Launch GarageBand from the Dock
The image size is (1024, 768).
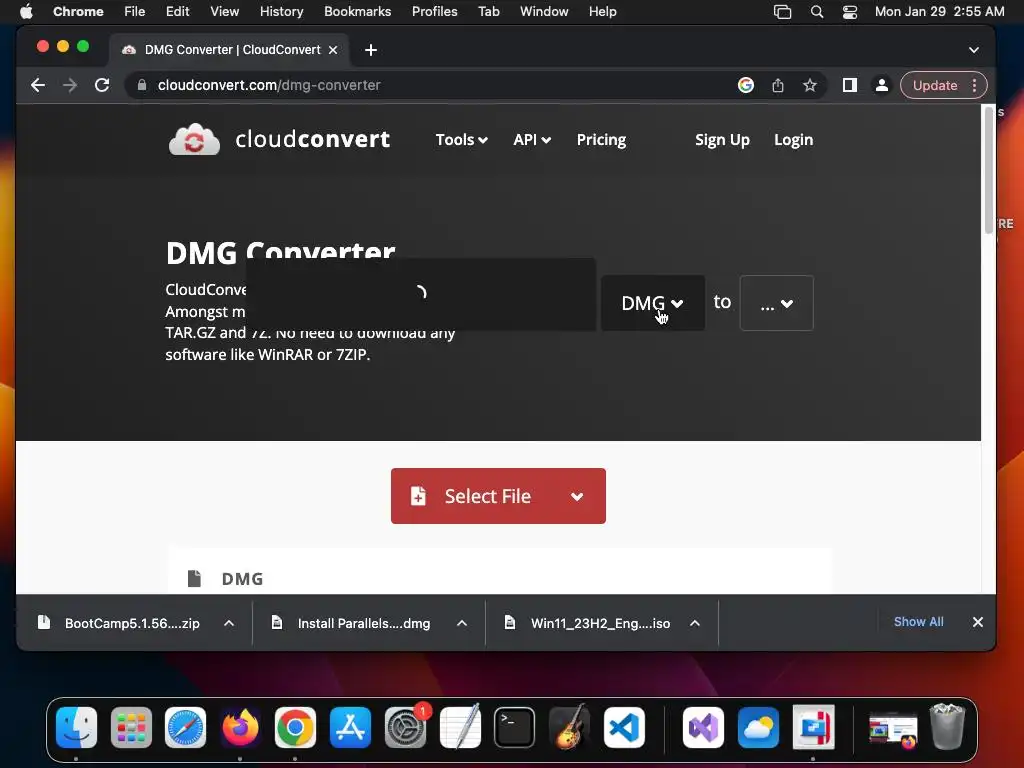coord(569,727)
